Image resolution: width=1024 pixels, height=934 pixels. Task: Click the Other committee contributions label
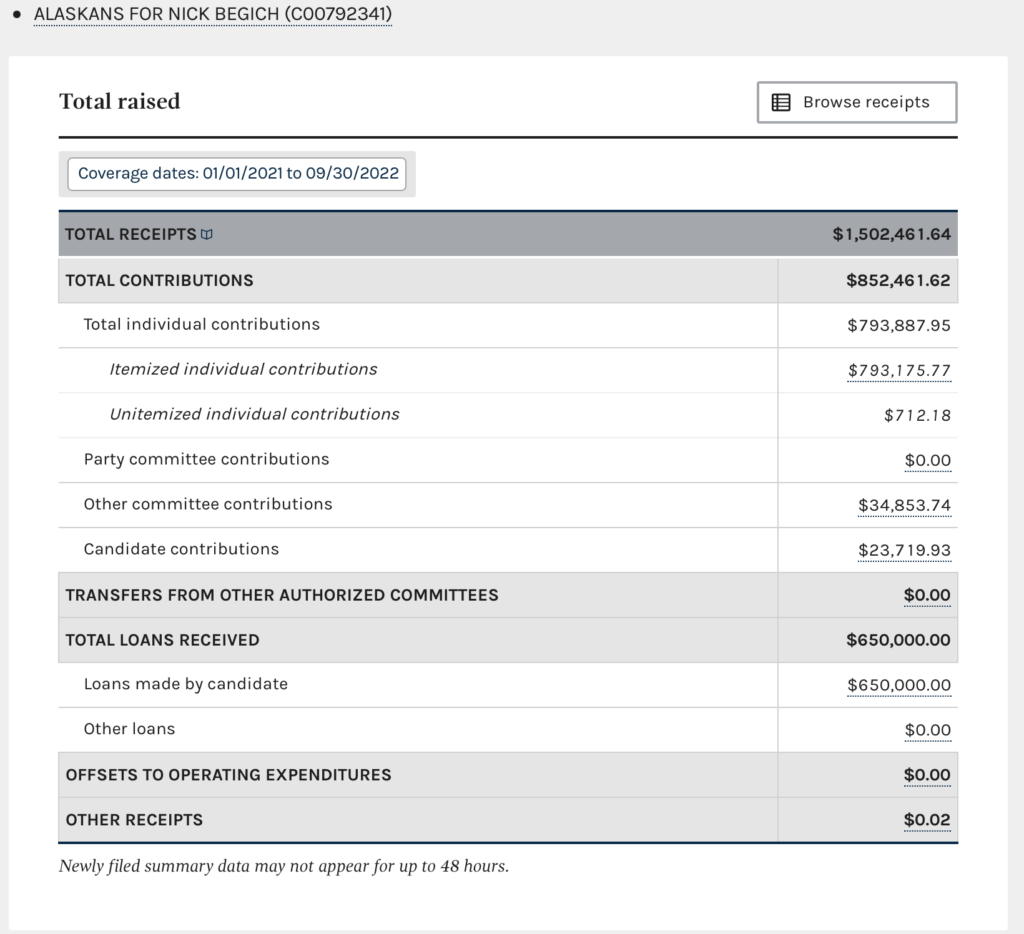(208, 504)
